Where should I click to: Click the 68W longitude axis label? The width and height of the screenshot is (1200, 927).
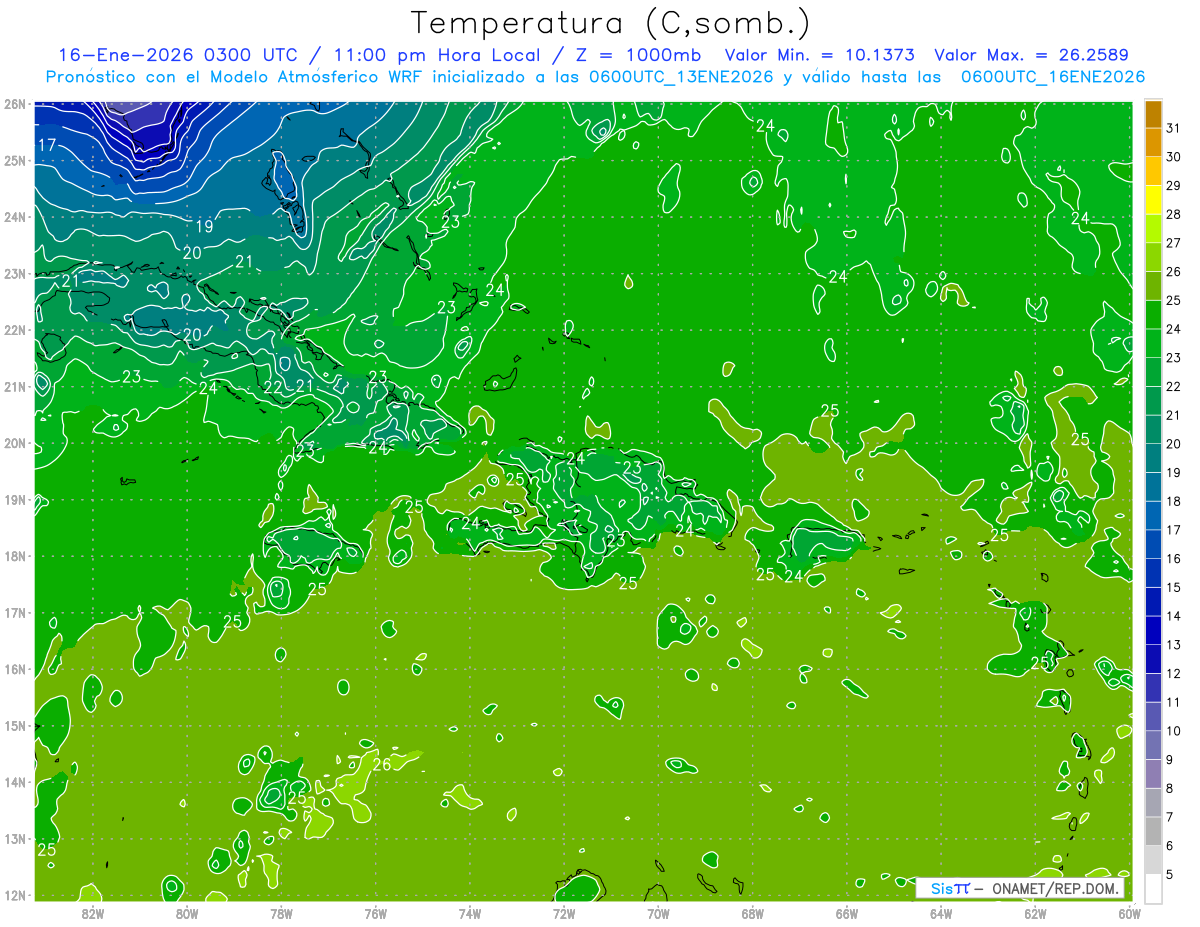[753, 912]
